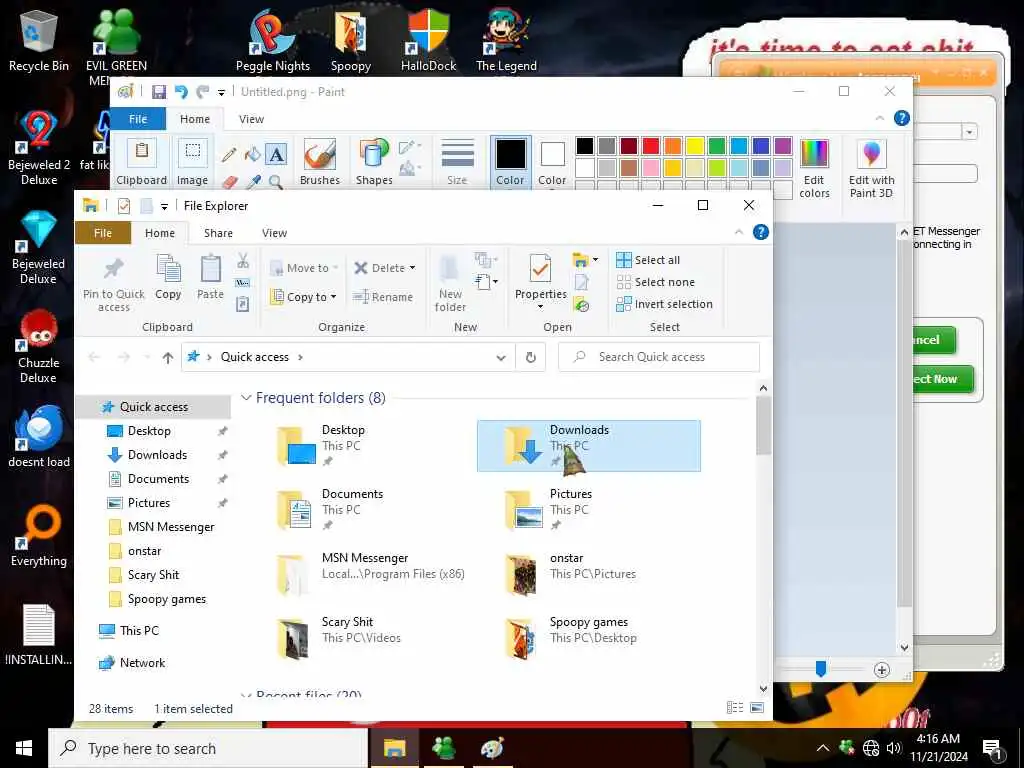Image resolution: width=1024 pixels, height=768 pixels.
Task: Click the Rename button
Action: 383,297
